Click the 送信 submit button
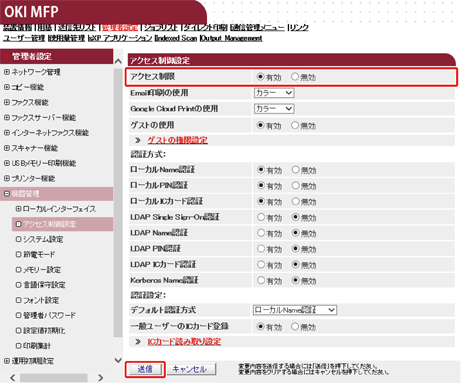The height and width of the screenshot is (386, 466). pyautogui.click(x=145, y=369)
